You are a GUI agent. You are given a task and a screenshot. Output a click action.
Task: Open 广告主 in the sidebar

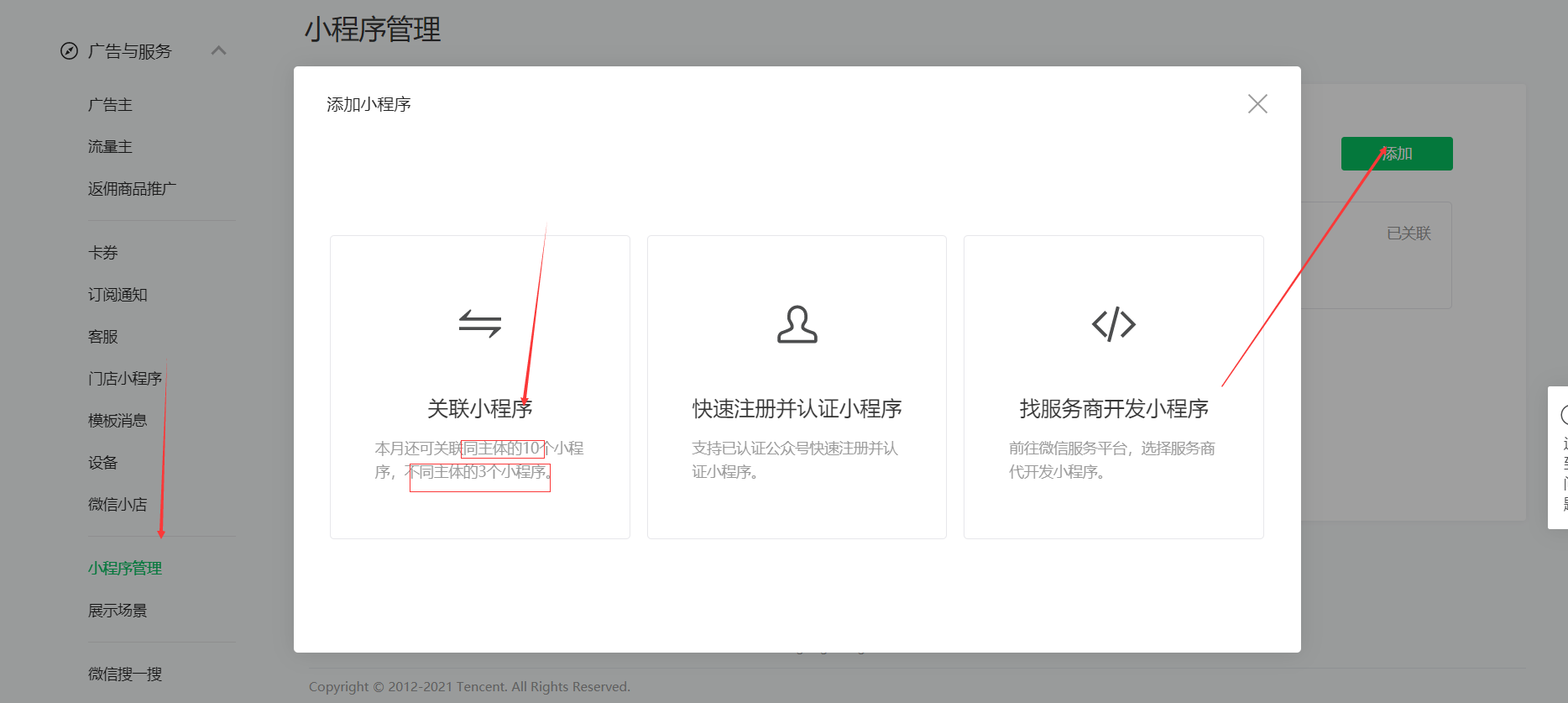click(110, 105)
